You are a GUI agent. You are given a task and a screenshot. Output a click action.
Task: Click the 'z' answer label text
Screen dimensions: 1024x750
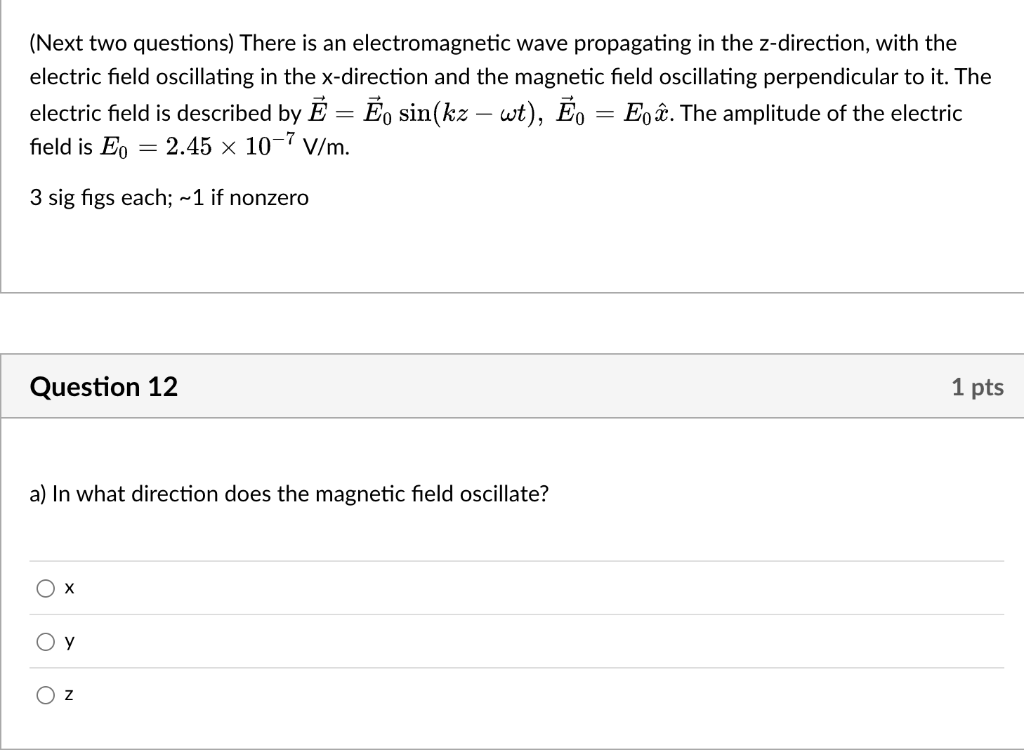click(69, 695)
